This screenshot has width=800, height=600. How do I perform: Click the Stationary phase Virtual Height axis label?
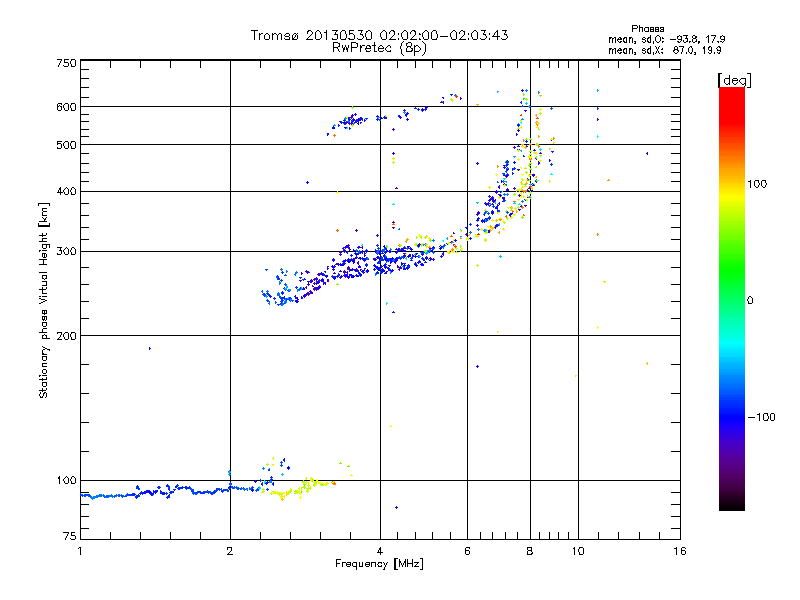[x=44, y=300]
